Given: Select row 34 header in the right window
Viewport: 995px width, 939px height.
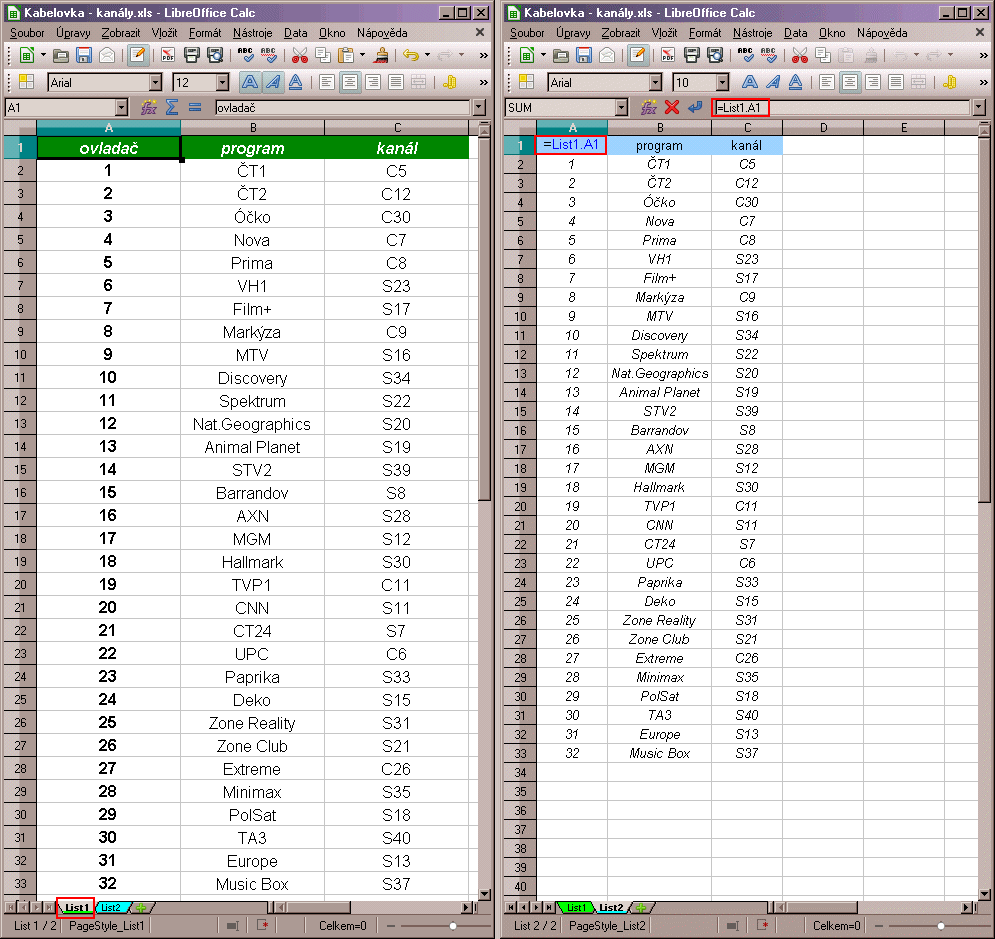Looking at the screenshot, I should (520, 773).
